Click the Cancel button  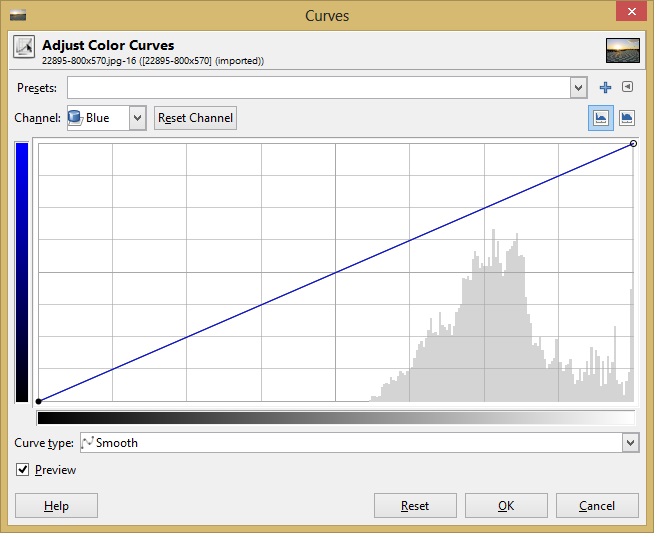coord(597,506)
